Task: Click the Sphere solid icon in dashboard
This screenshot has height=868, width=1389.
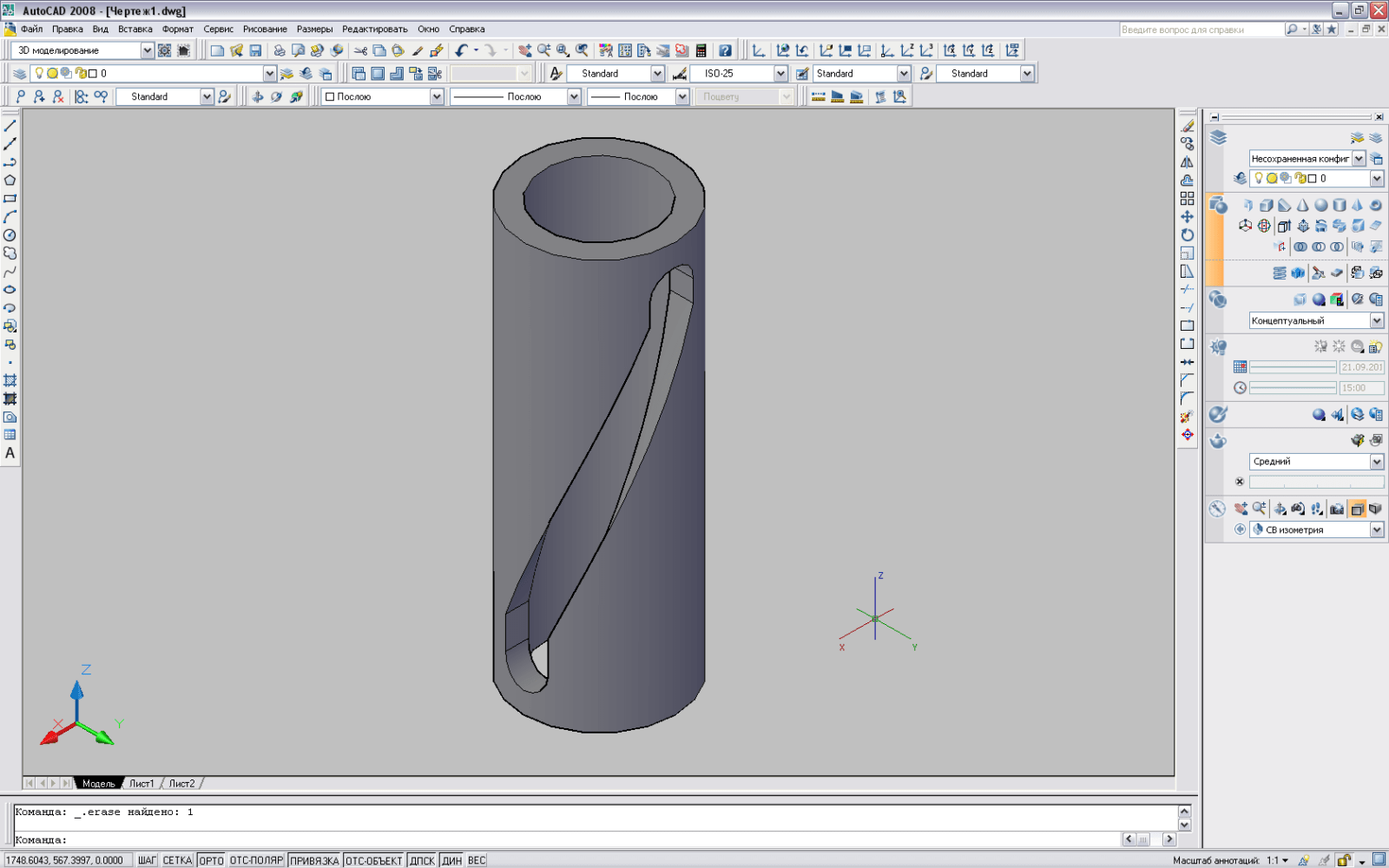Action: 1320,206
